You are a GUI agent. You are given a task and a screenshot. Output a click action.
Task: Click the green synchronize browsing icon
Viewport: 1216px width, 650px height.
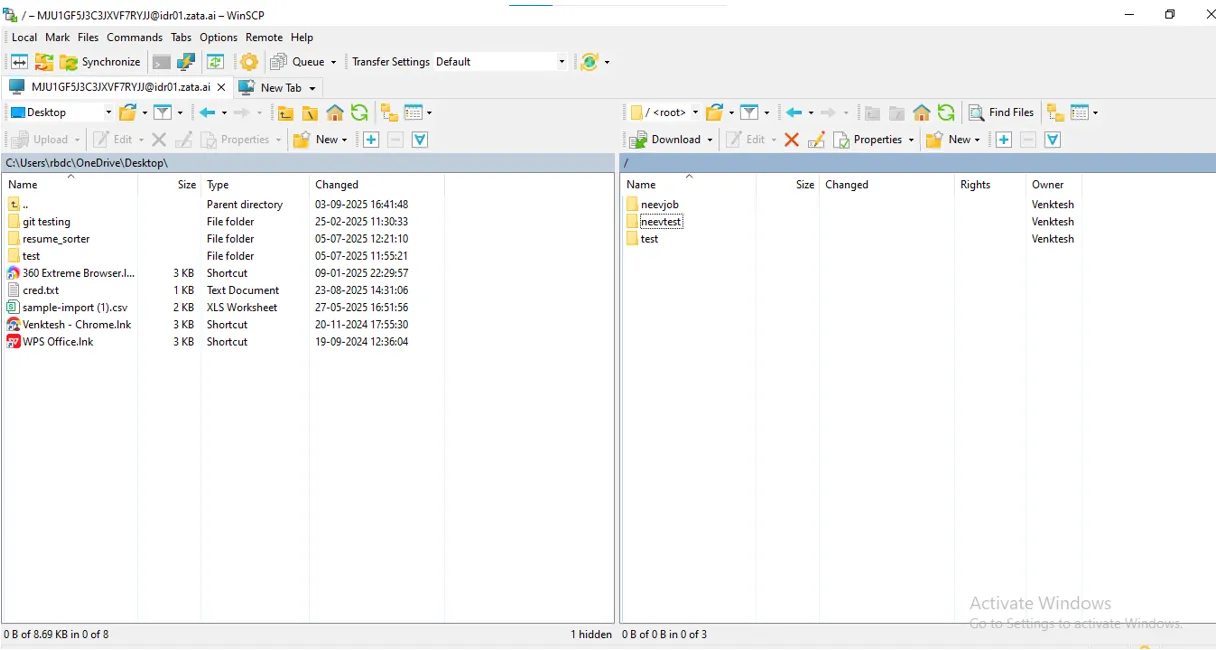click(216, 62)
